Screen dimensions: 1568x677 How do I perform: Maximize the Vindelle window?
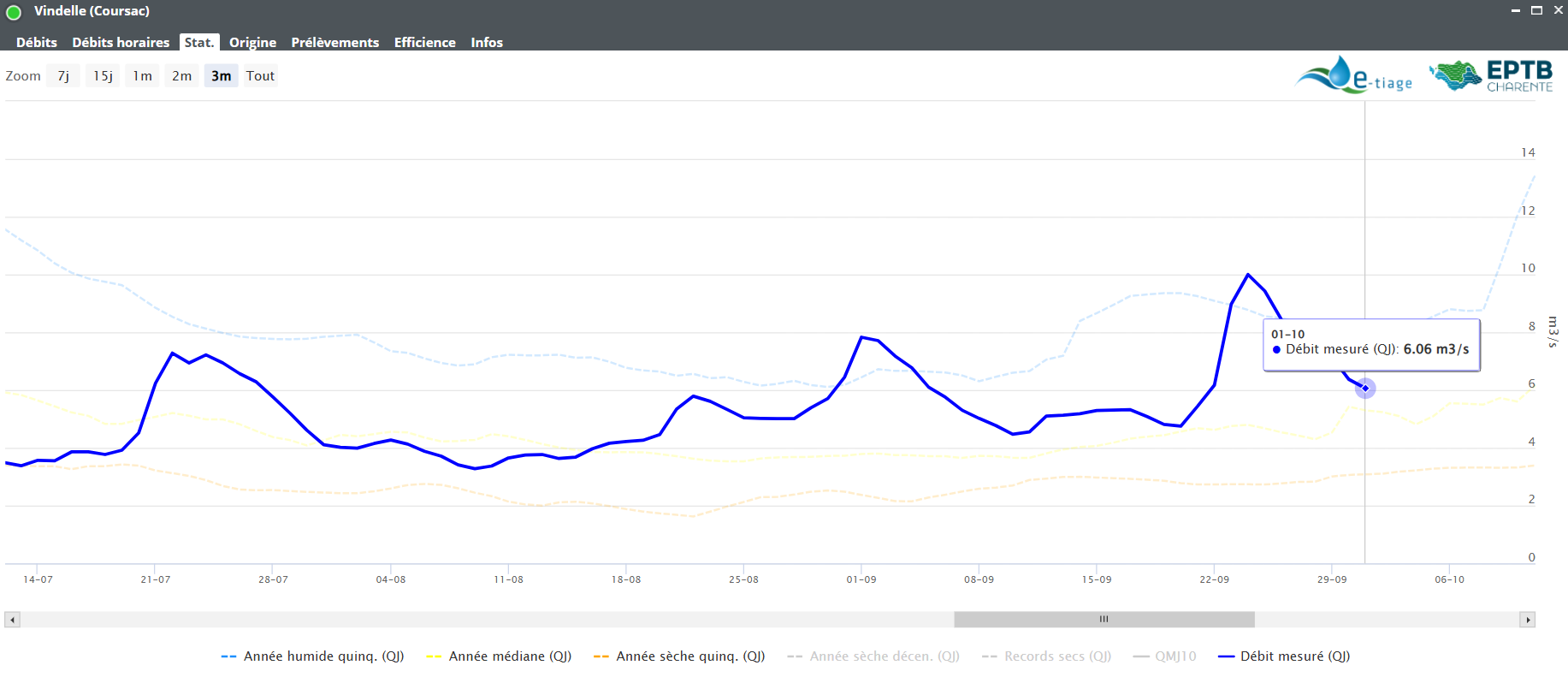point(1536,10)
